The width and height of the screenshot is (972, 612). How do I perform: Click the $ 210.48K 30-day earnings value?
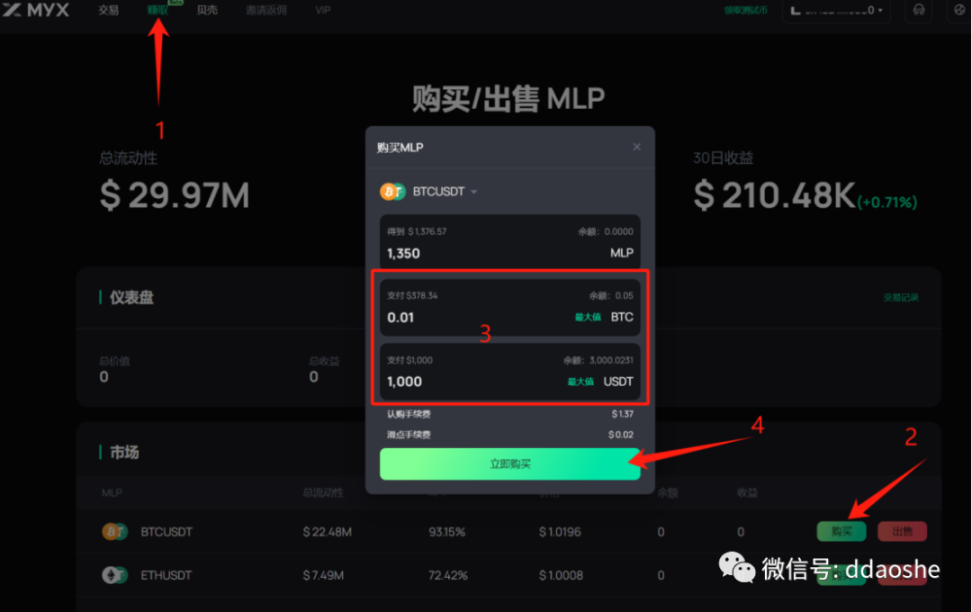774,195
